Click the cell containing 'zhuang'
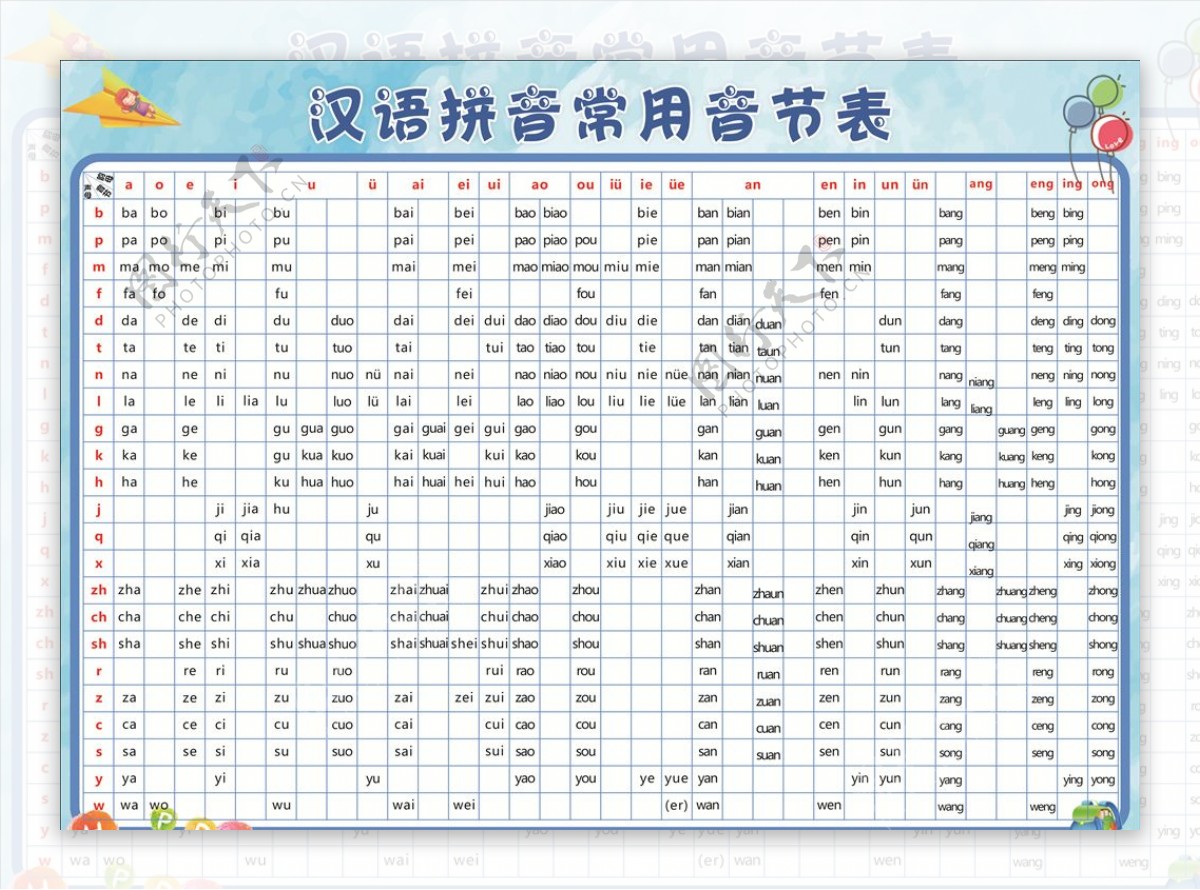 pos(1011,591)
